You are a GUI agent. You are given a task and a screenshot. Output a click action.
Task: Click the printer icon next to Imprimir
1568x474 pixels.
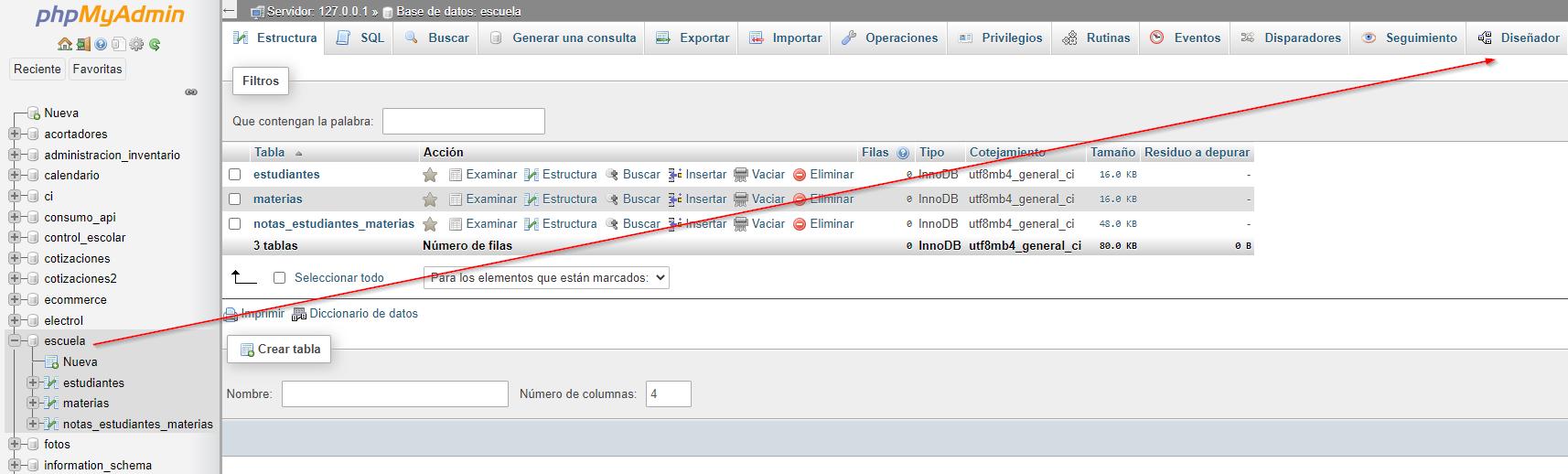(231, 314)
